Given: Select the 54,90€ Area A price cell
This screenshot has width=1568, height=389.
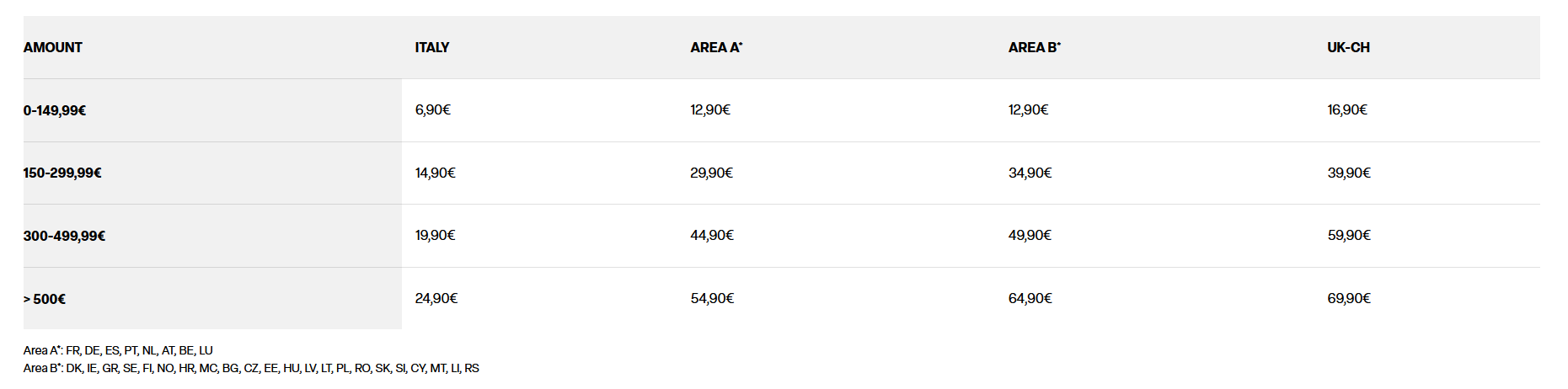Looking at the screenshot, I should (712, 298).
